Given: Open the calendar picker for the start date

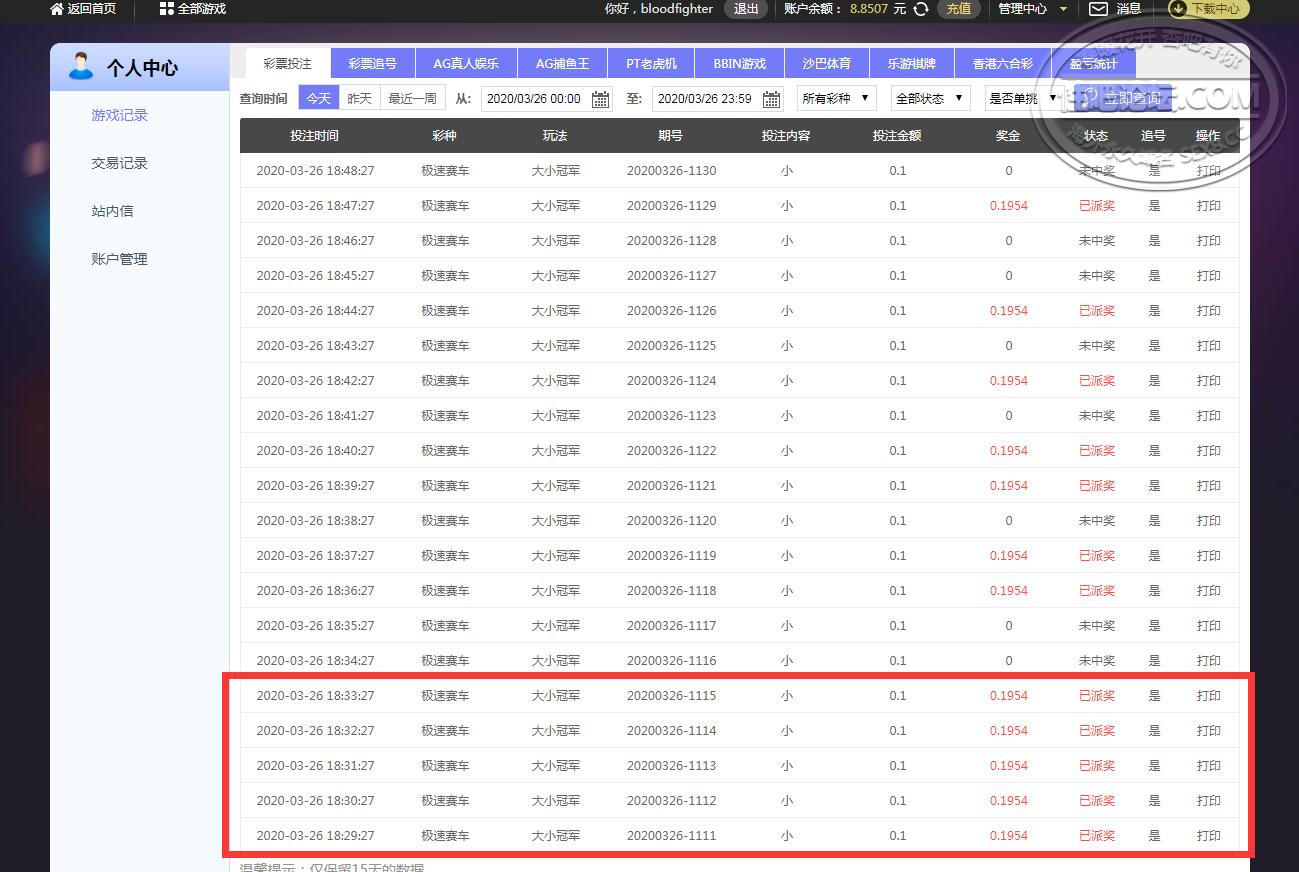Looking at the screenshot, I should tap(600, 99).
